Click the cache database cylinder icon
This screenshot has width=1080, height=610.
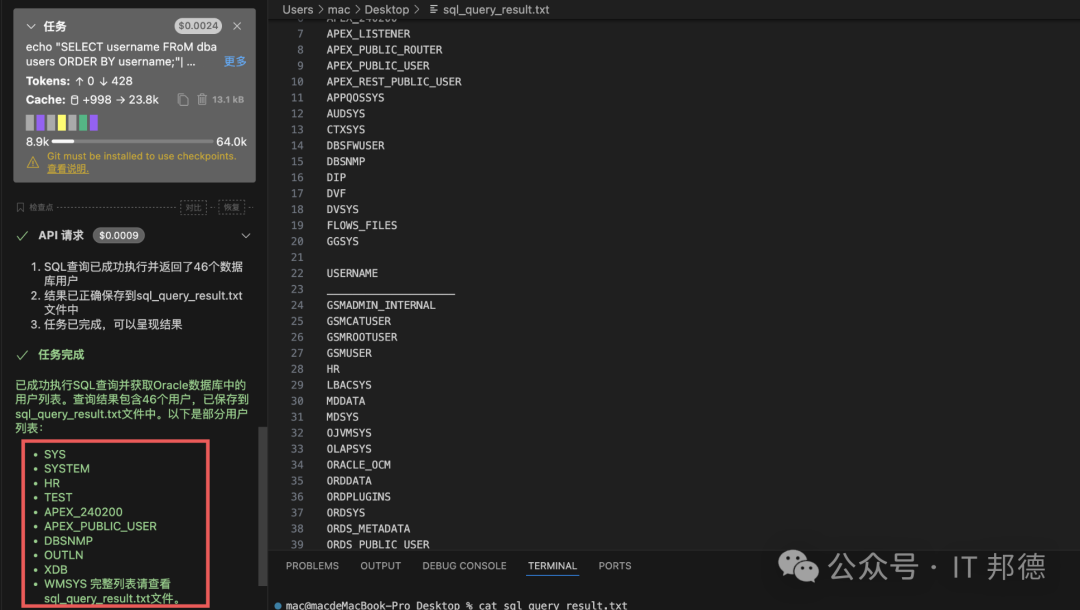(74, 100)
